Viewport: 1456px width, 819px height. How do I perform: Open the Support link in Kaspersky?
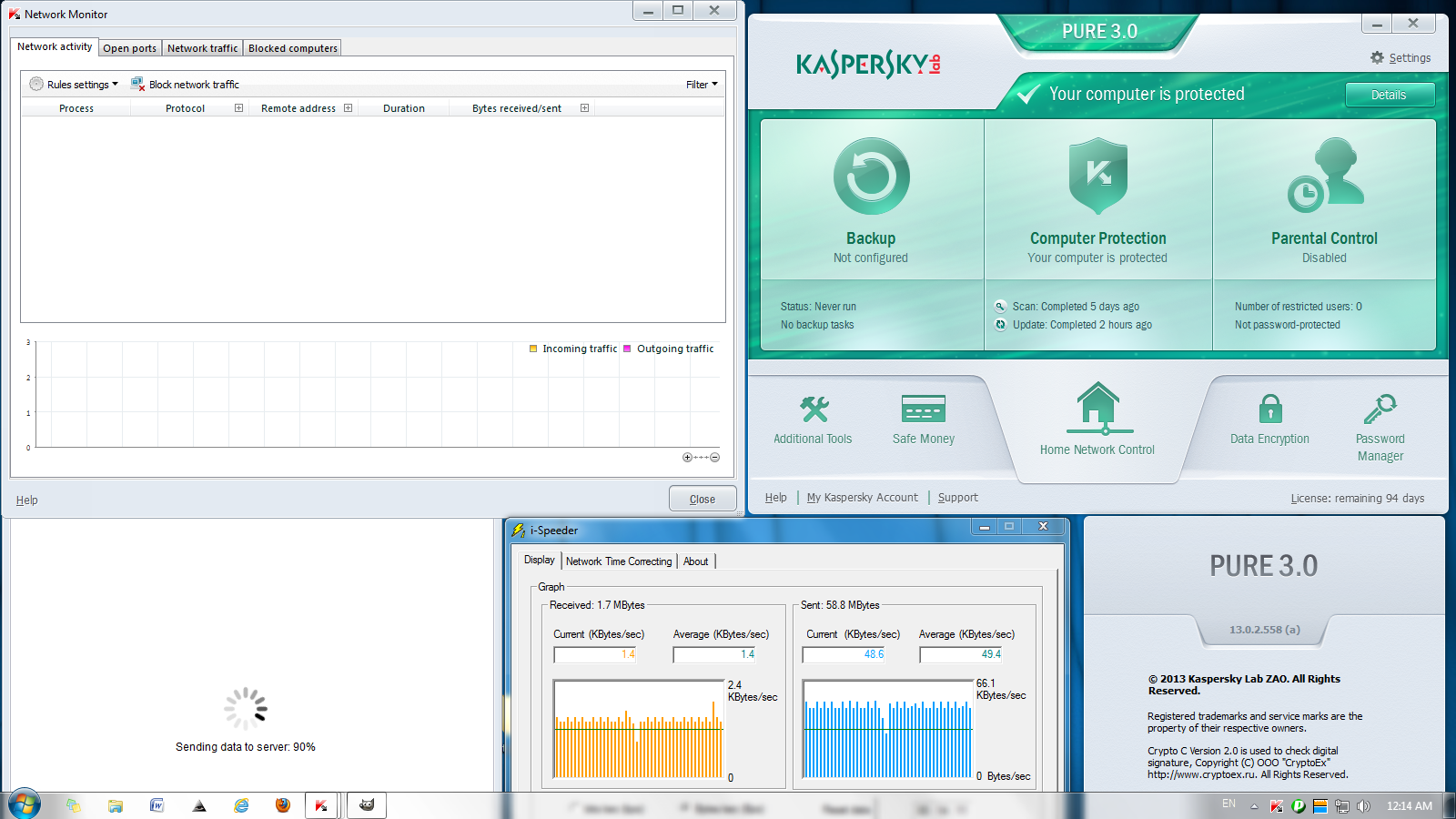[x=958, y=498]
